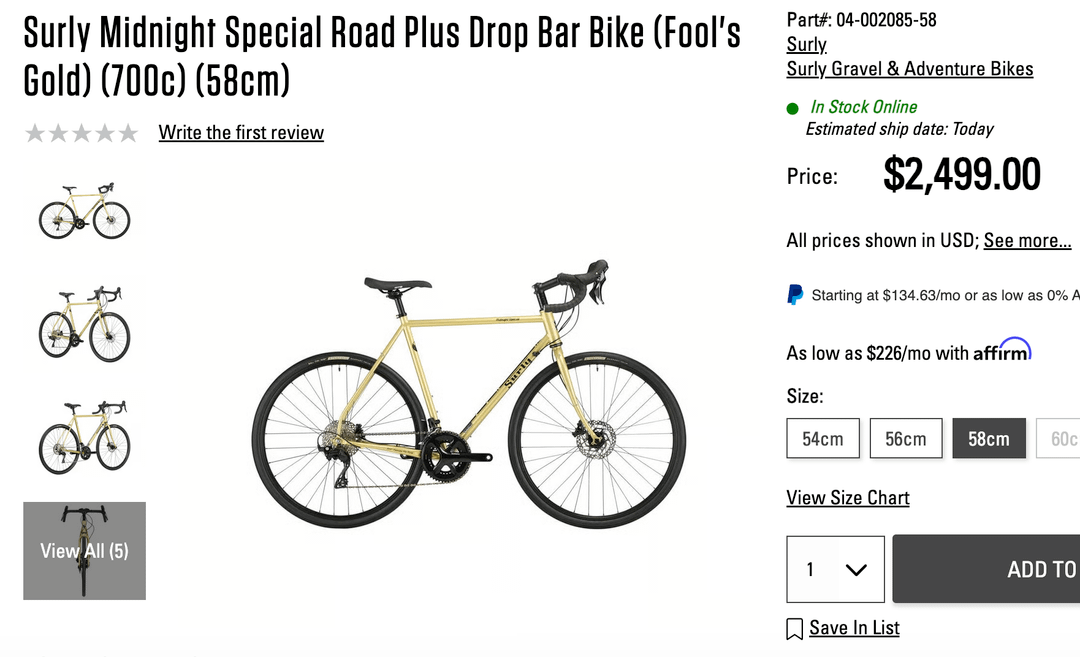Select the 56cm size option
The width and height of the screenshot is (1080, 657).
906,439
